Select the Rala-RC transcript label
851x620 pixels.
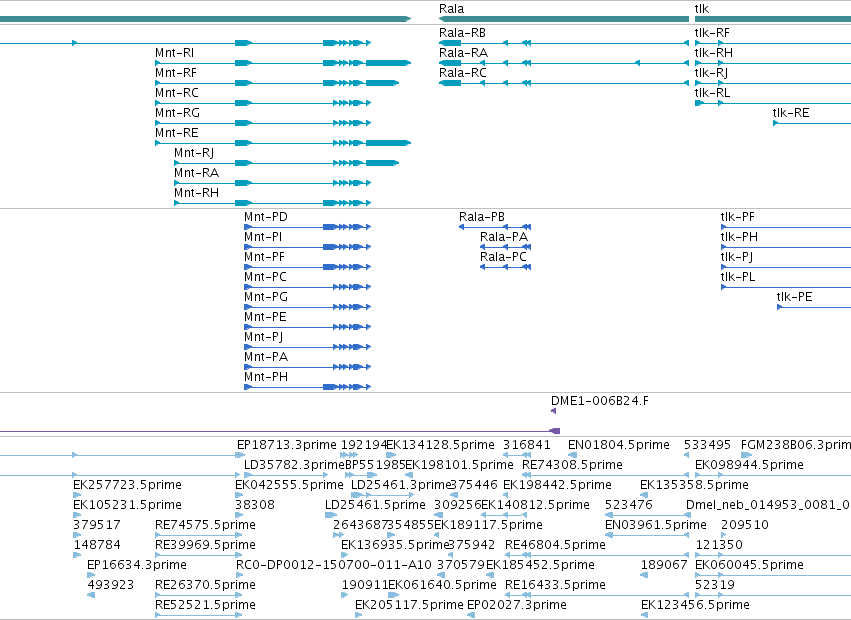click(463, 73)
